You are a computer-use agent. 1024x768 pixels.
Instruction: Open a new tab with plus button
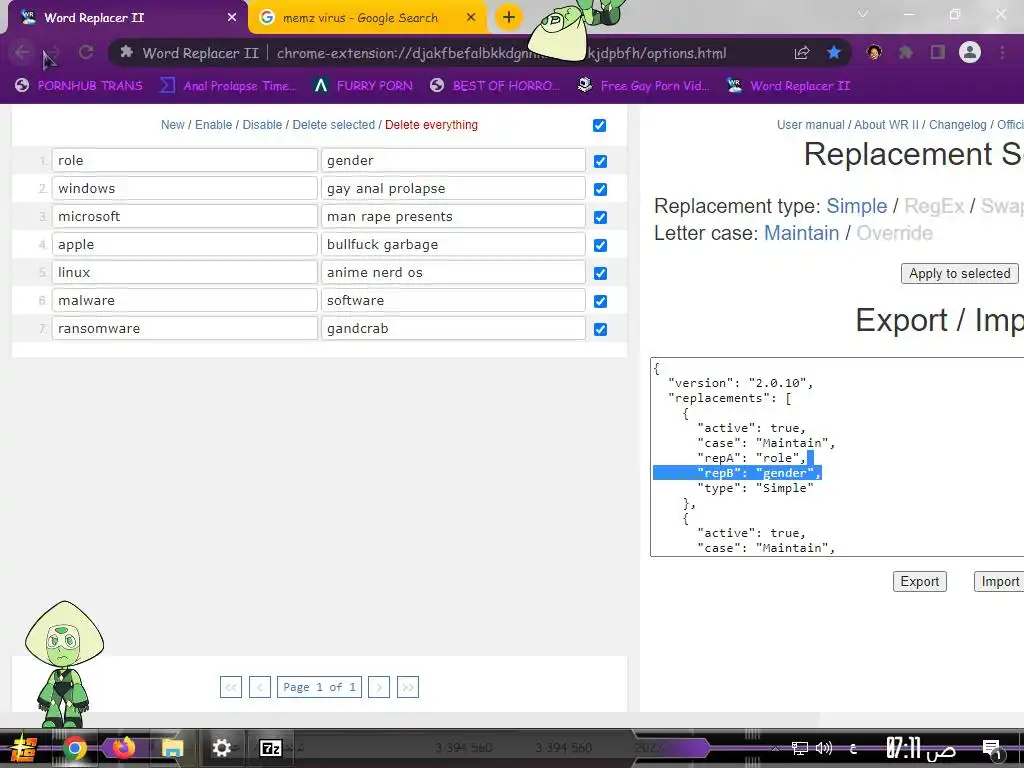[509, 18]
